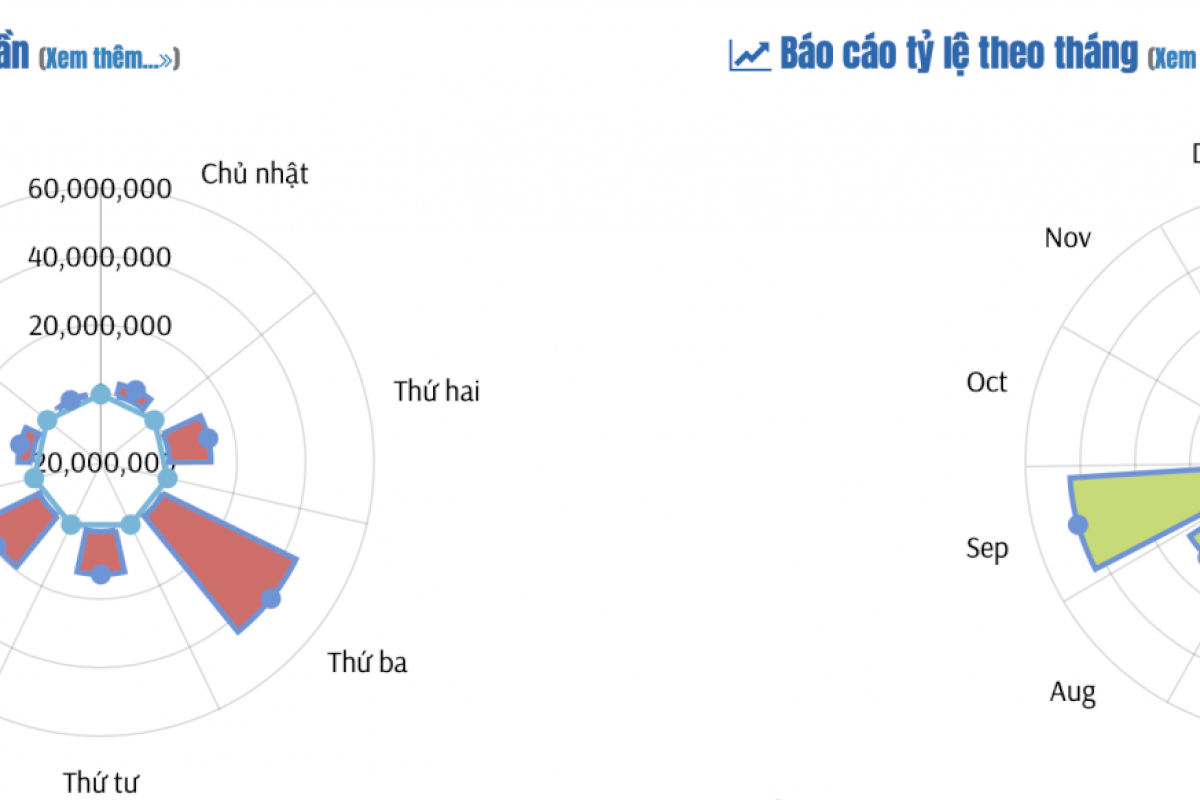The height and width of the screenshot is (800, 1200).
Task: Select the Chủ nhật axis label
Action: click(x=255, y=174)
